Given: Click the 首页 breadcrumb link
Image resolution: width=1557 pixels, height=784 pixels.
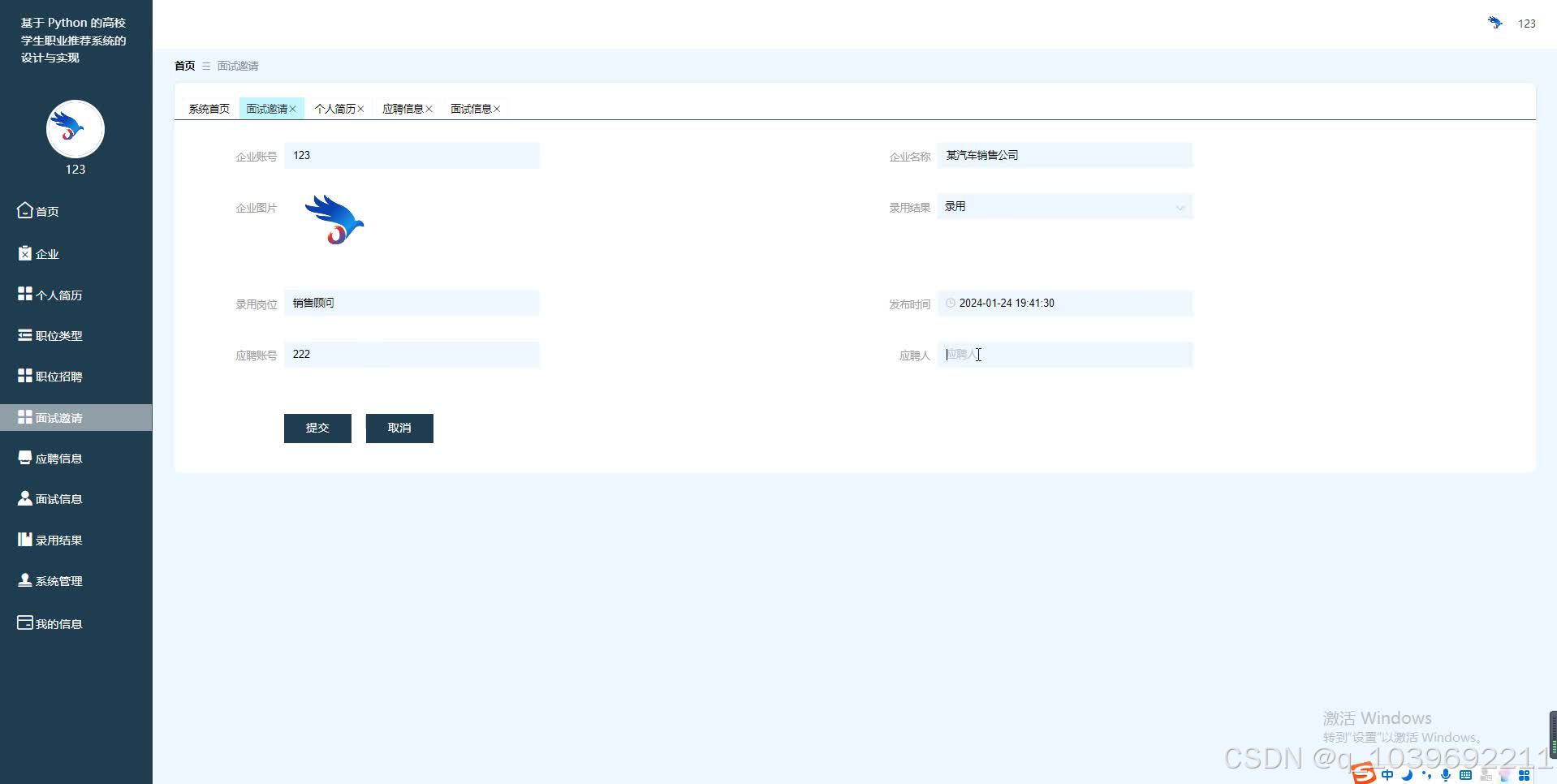Looking at the screenshot, I should click(185, 66).
